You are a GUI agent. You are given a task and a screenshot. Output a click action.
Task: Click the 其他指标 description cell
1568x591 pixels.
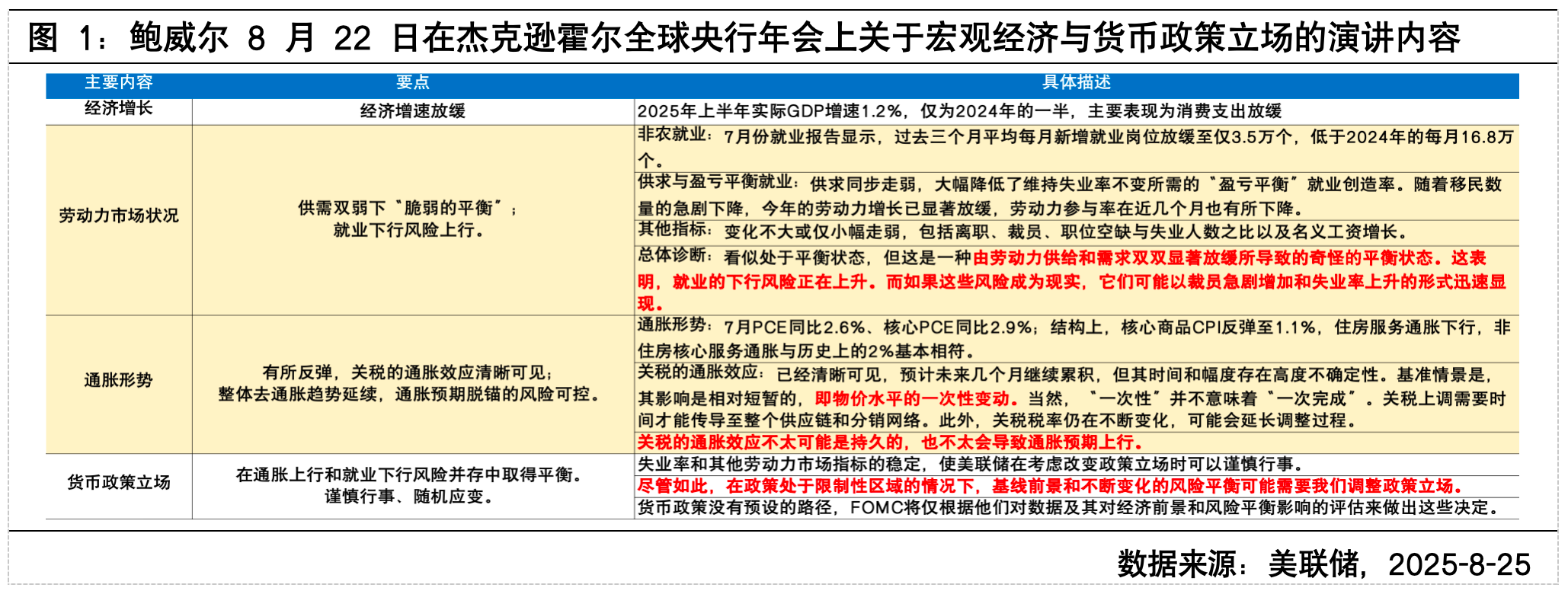click(x=1077, y=232)
